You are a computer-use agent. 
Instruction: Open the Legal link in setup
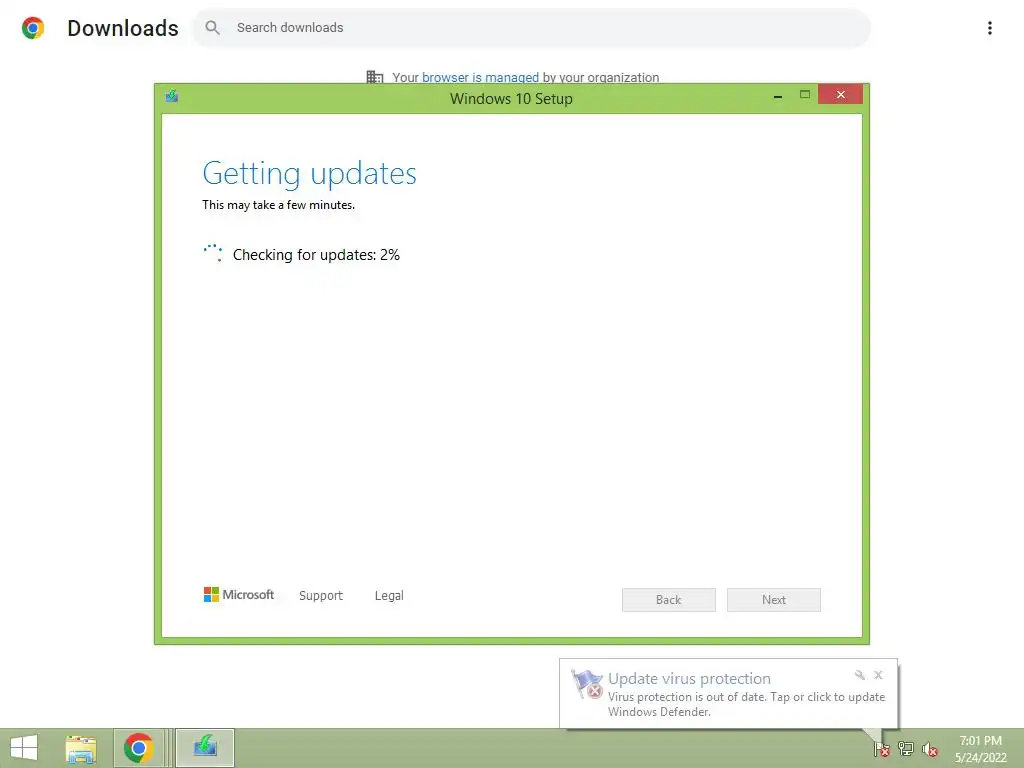coord(389,596)
